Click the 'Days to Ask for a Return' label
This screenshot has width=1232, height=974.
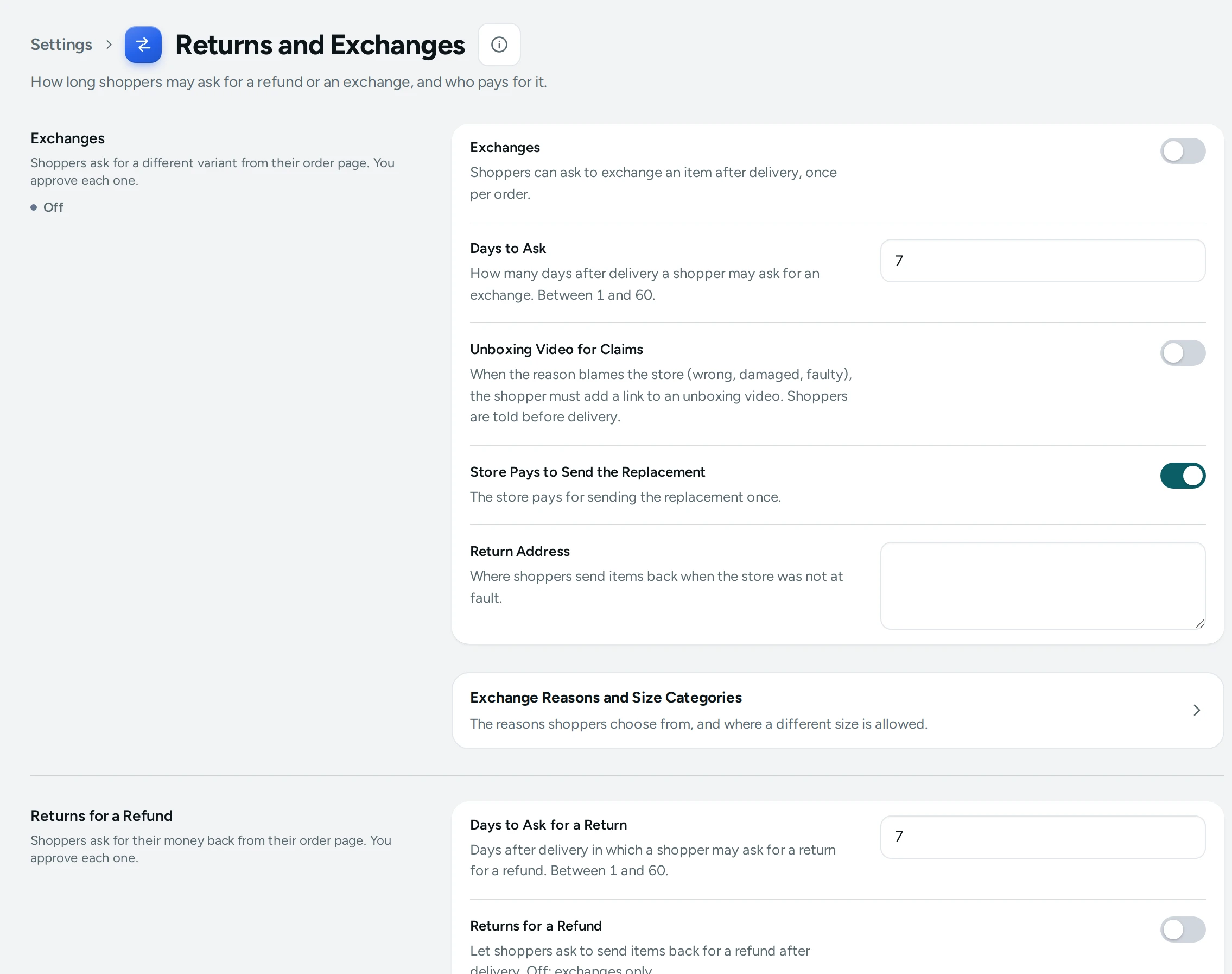pos(548,825)
